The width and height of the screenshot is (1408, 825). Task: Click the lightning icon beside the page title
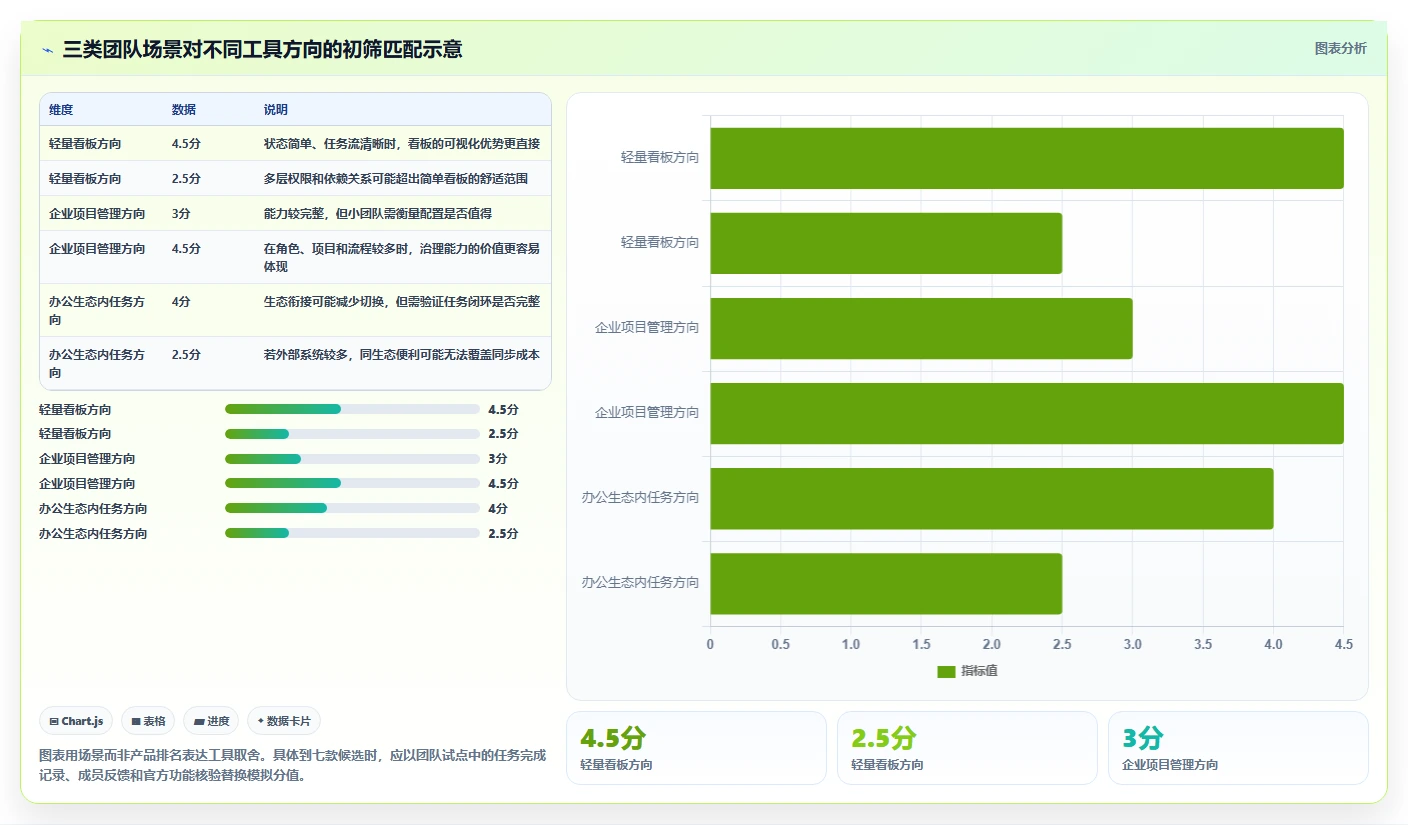tap(48, 49)
